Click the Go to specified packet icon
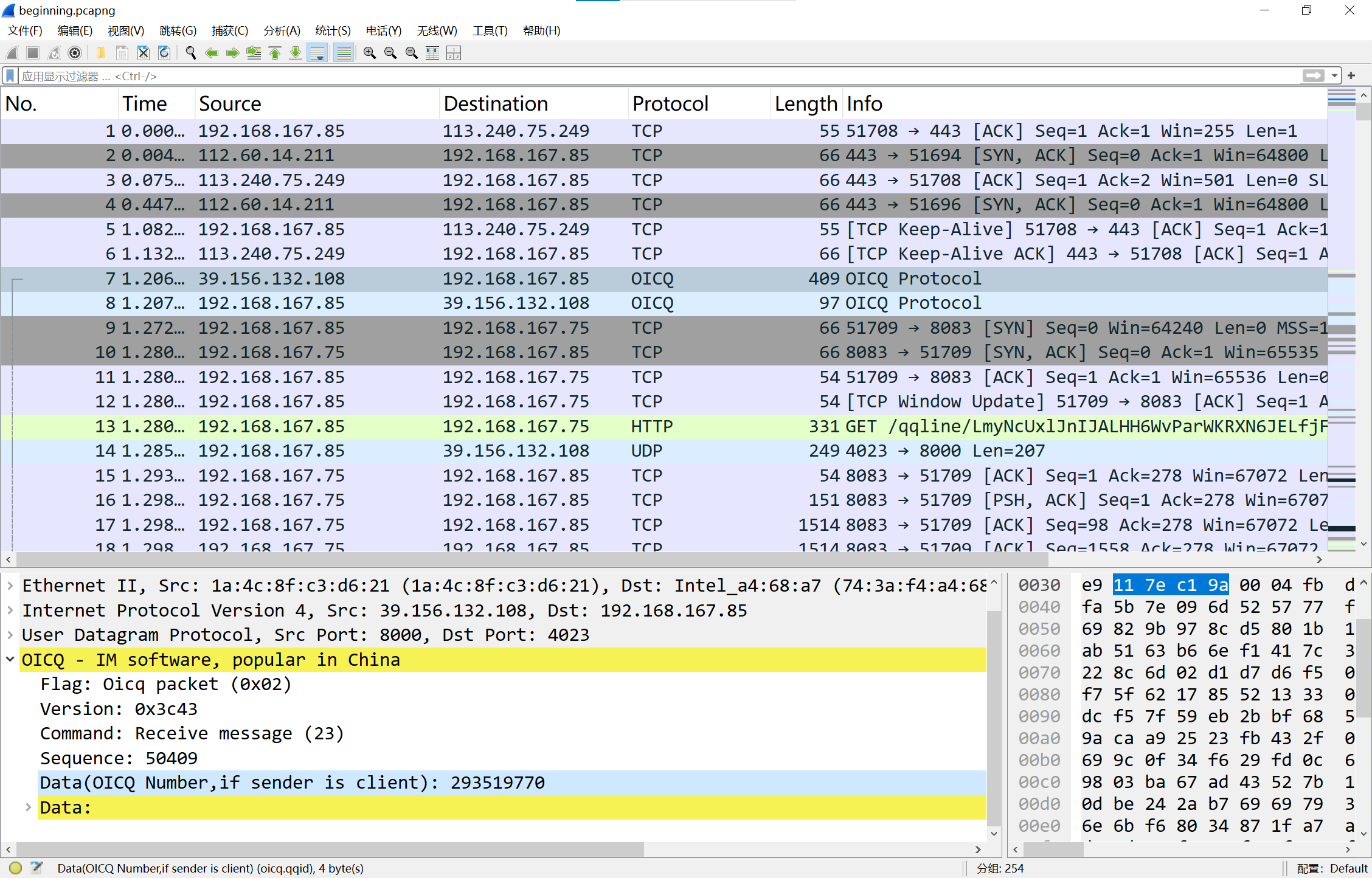Screen dimensions: 1372x878 254,54
